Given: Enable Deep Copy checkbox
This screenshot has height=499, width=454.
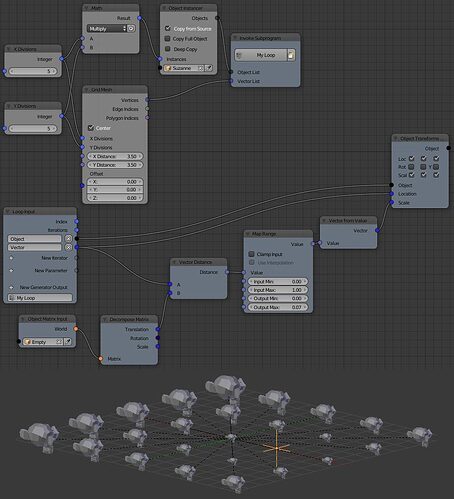Looking at the screenshot, I should pos(168,49).
